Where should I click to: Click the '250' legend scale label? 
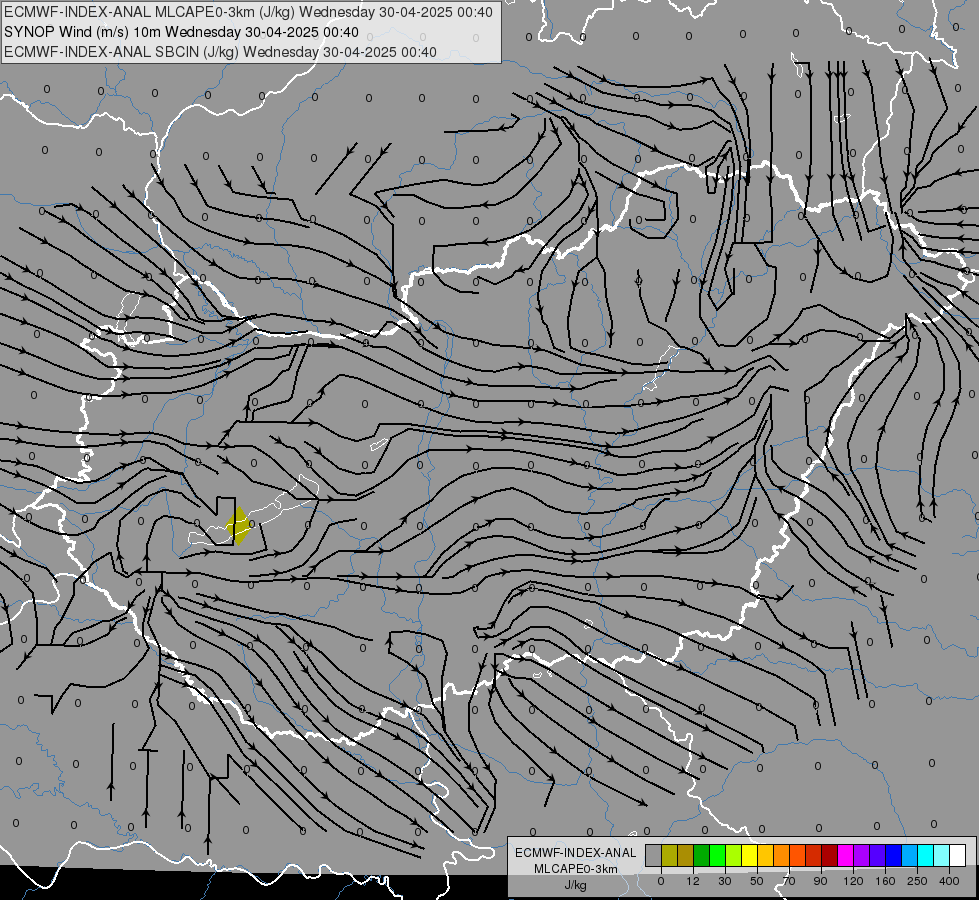pos(917,881)
